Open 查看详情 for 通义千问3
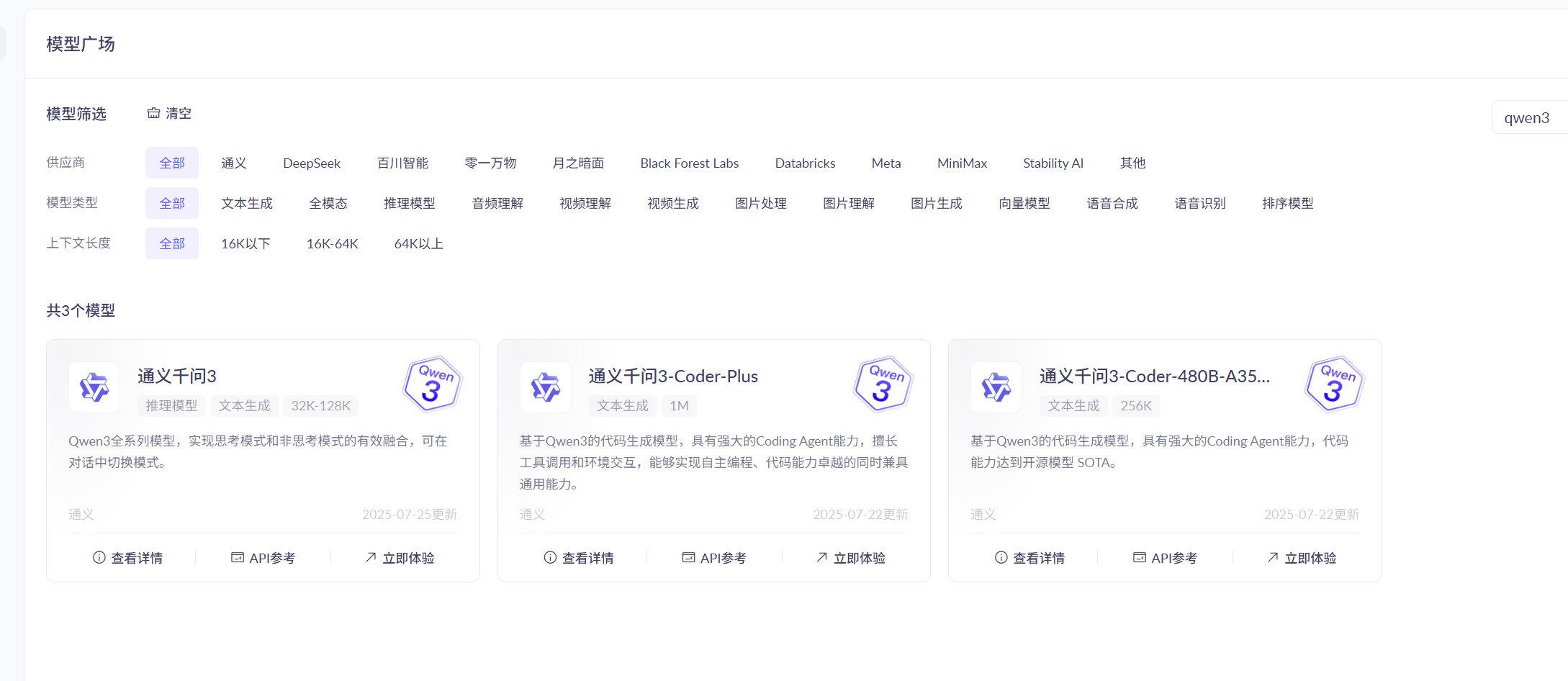This screenshot has height=681, width=1568. point(128,558)
